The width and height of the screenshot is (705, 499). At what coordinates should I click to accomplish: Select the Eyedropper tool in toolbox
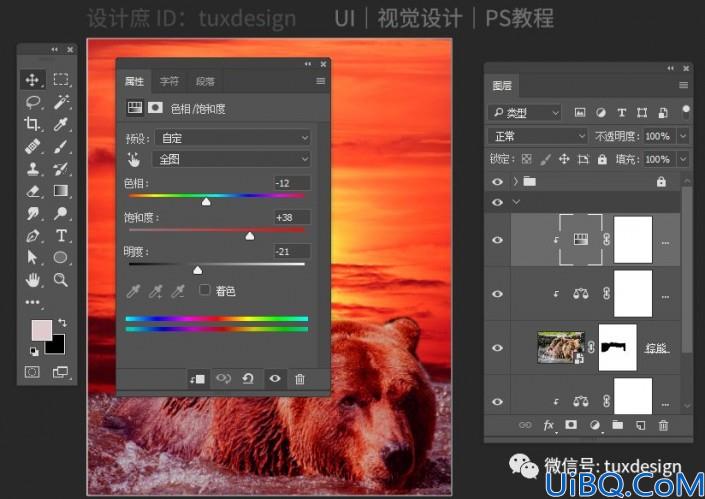tap(61, 124)
